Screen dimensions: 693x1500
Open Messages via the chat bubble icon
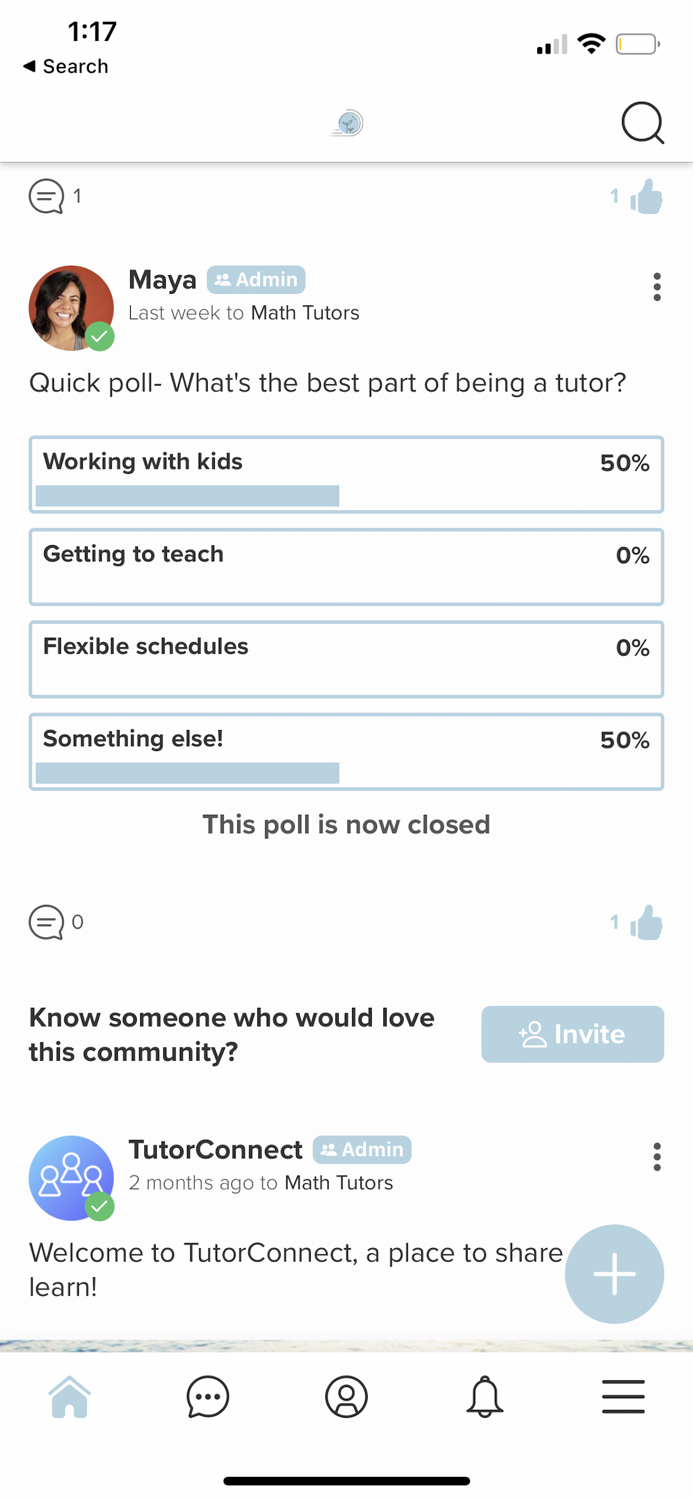tap(207, 1396)
